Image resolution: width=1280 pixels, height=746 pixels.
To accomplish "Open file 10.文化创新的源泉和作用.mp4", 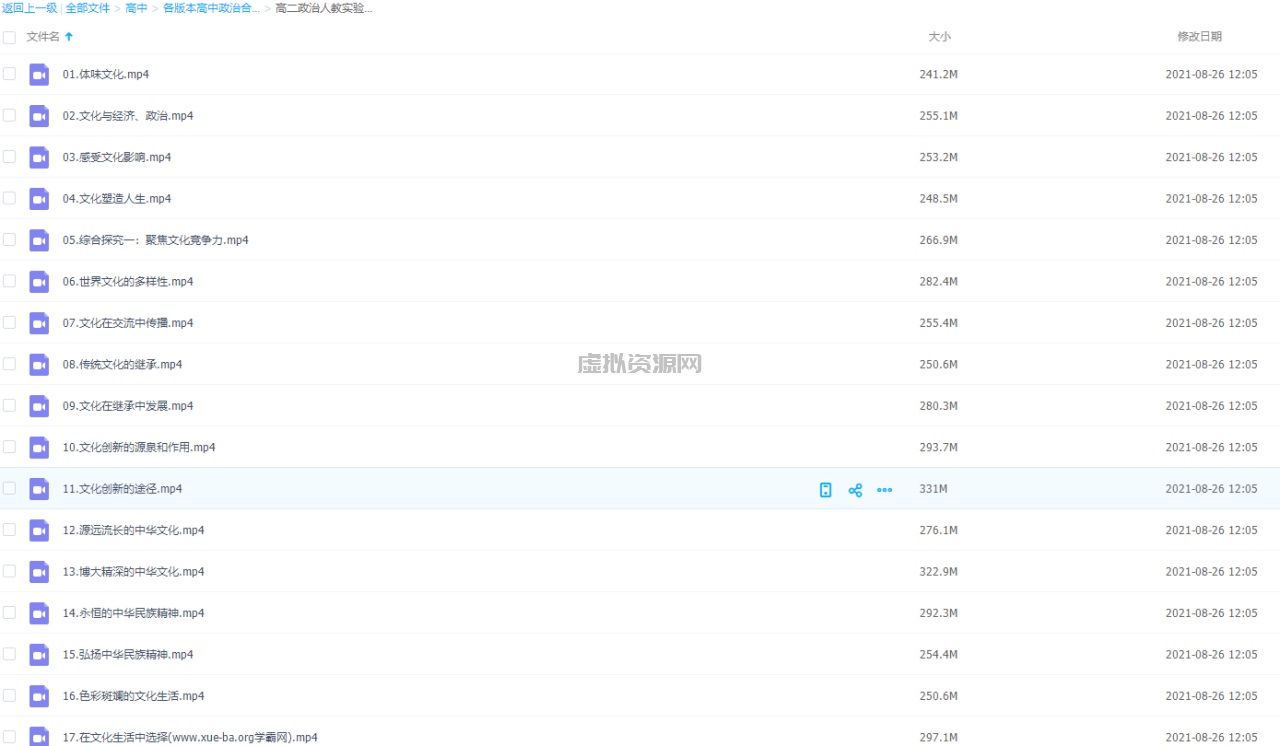I will [x=139, y=447].
